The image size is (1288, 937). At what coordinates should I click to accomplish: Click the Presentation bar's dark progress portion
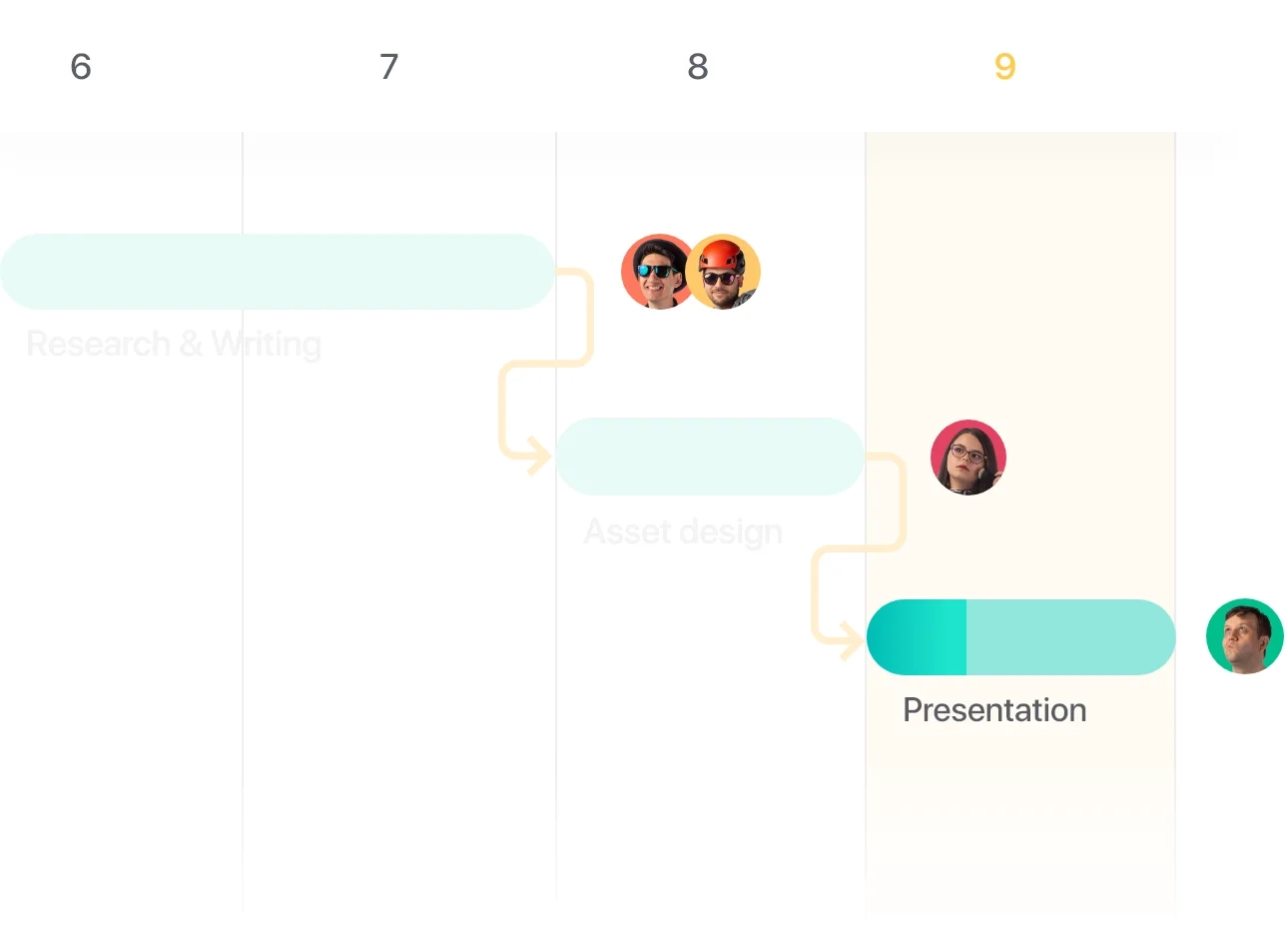(917, 637)
